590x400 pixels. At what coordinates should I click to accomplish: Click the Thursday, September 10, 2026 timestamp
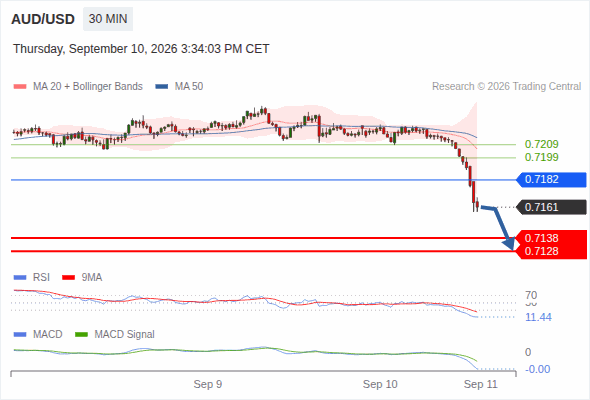(141, 49)
